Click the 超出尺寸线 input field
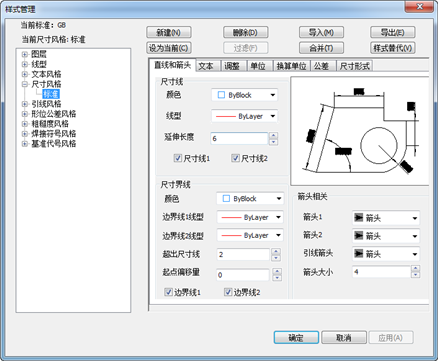 pyautogui.click(x=243, y=255)
